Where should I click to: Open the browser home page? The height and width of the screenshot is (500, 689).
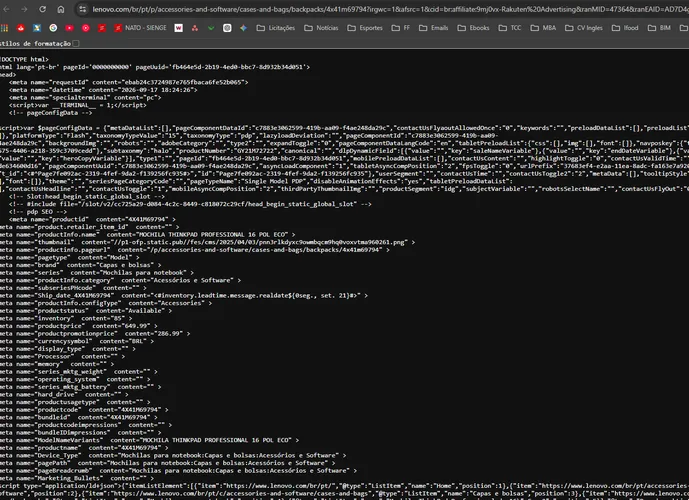click(61, 9)
